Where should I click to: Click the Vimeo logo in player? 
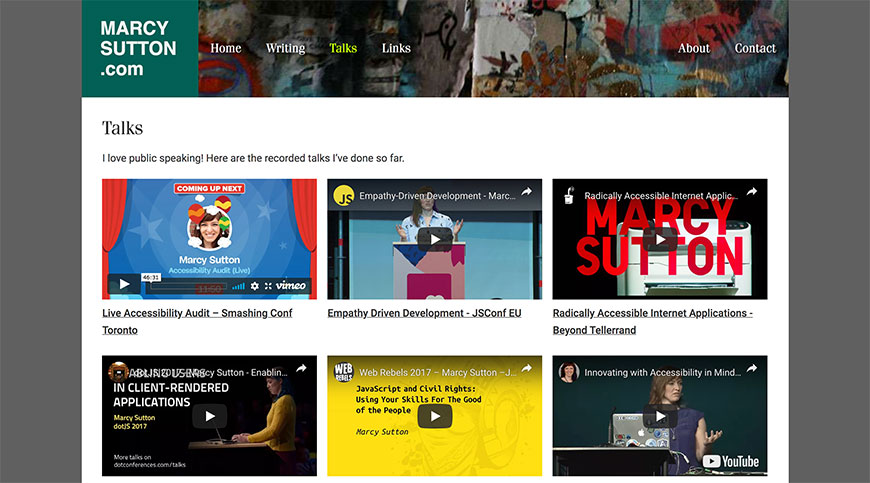pyautogui.click(x=291, y=286)
